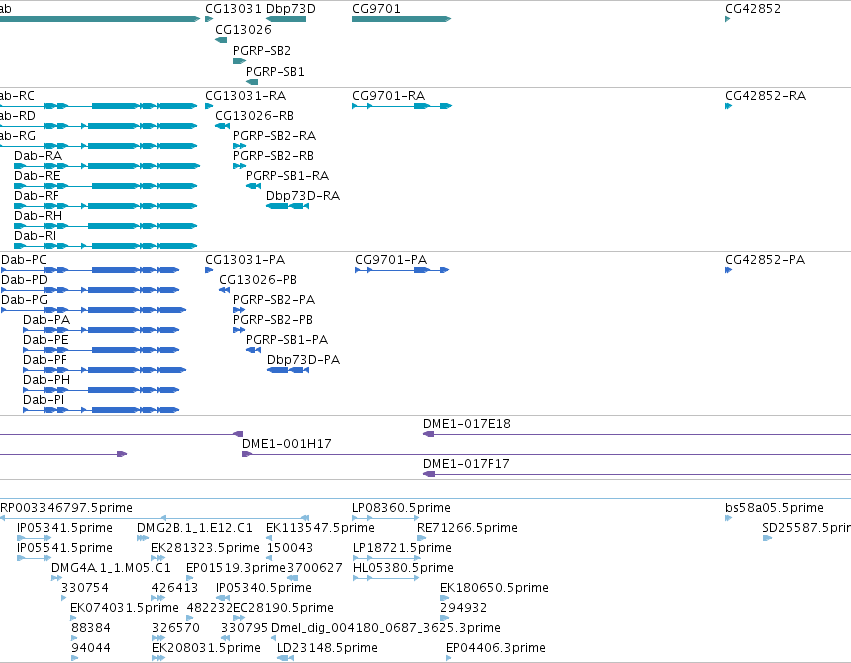This screenshot has width=851, height=663.
Task: Click protein CG13026-PB
Action: pyautogui.click(x=258, y=280)
